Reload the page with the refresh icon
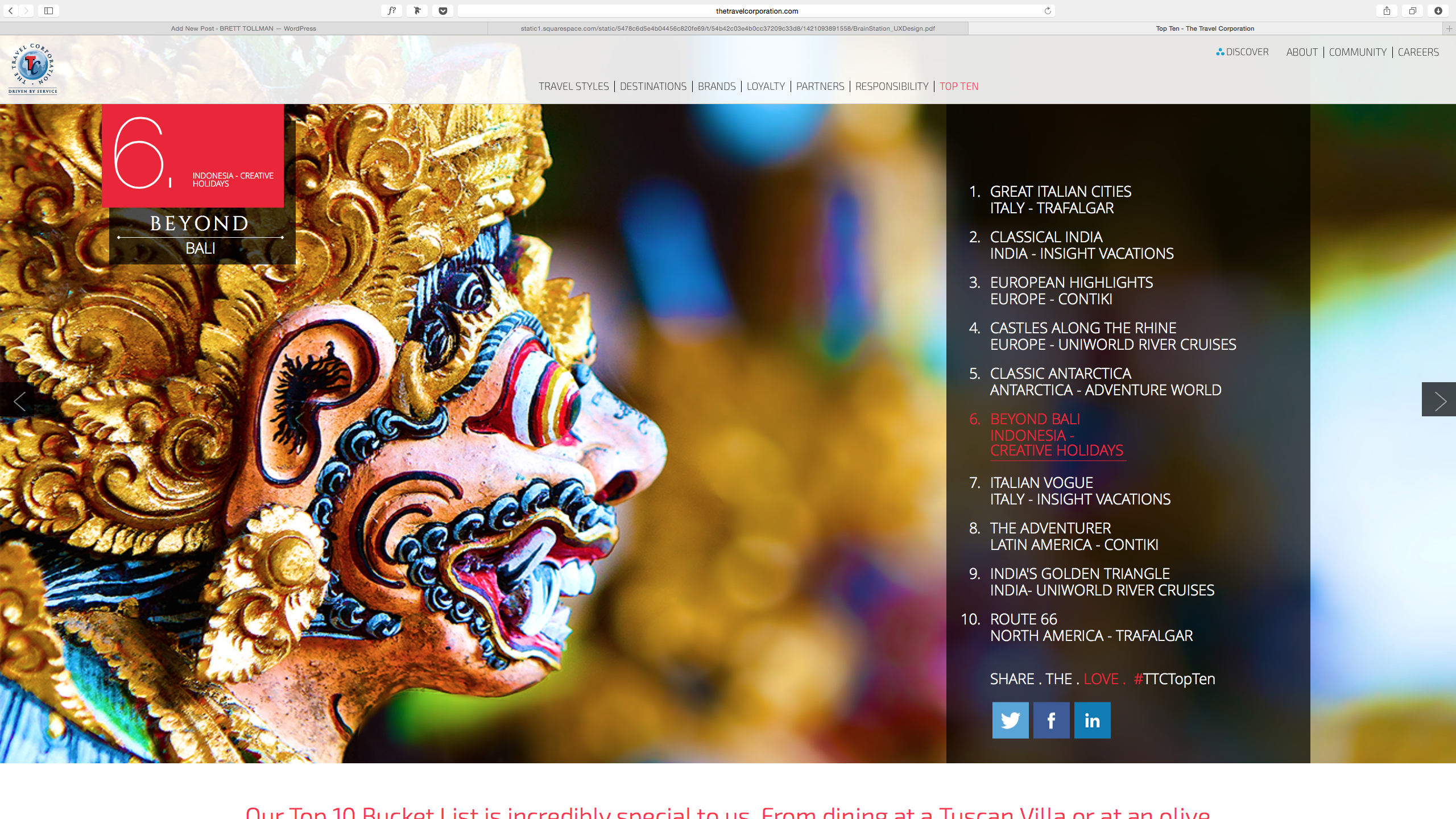The image size is (1456, 819). (1048, 11)
